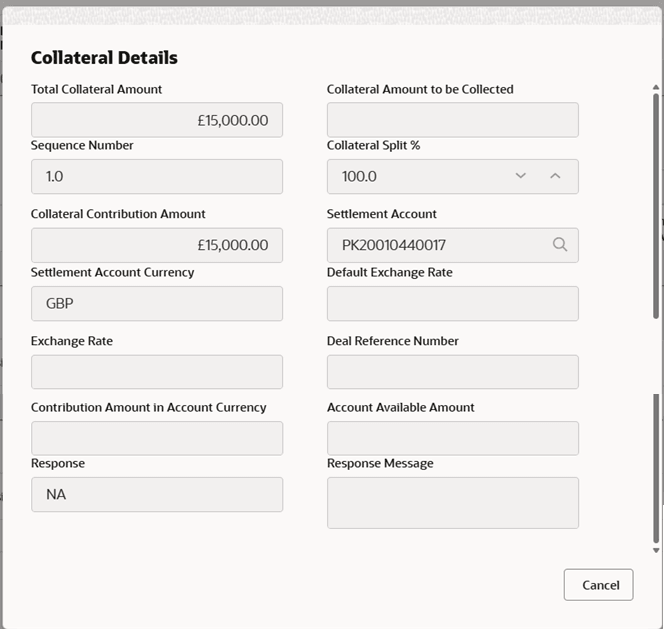
Task: Click the Response field showing NA
Action: [x=157, y=494]
